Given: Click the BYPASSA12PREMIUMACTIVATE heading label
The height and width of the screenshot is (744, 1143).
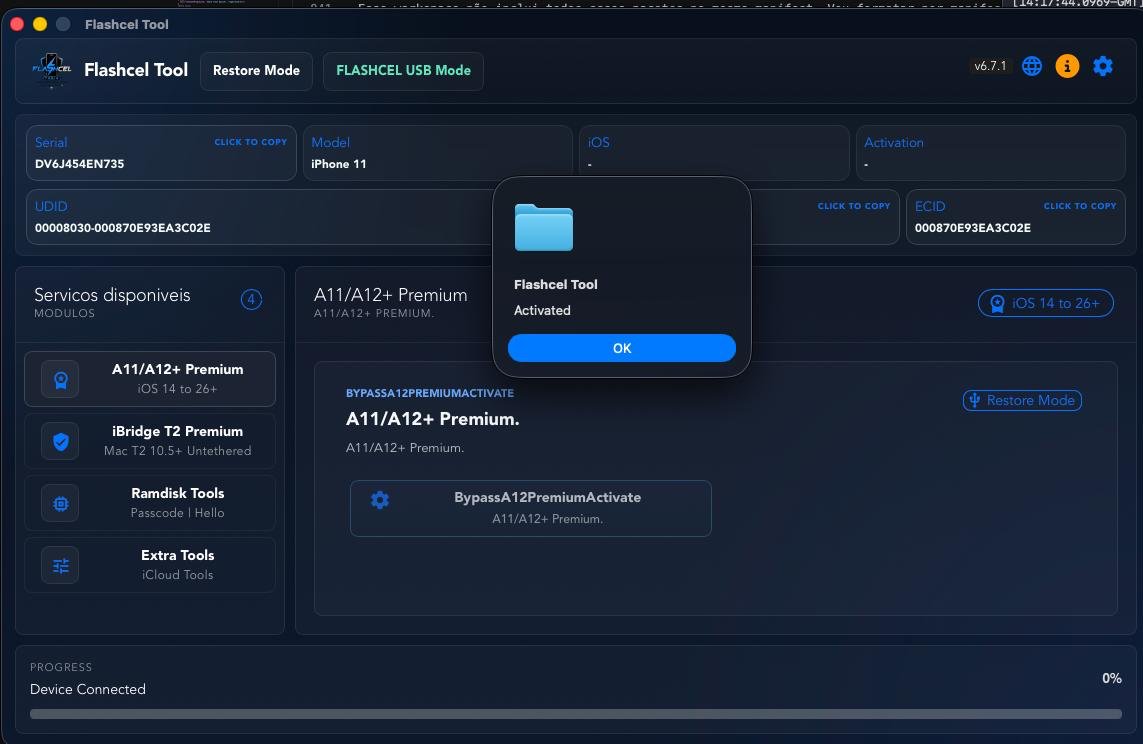Looking at the screenshot, I should pyautogui.click(x=429, y=393).
